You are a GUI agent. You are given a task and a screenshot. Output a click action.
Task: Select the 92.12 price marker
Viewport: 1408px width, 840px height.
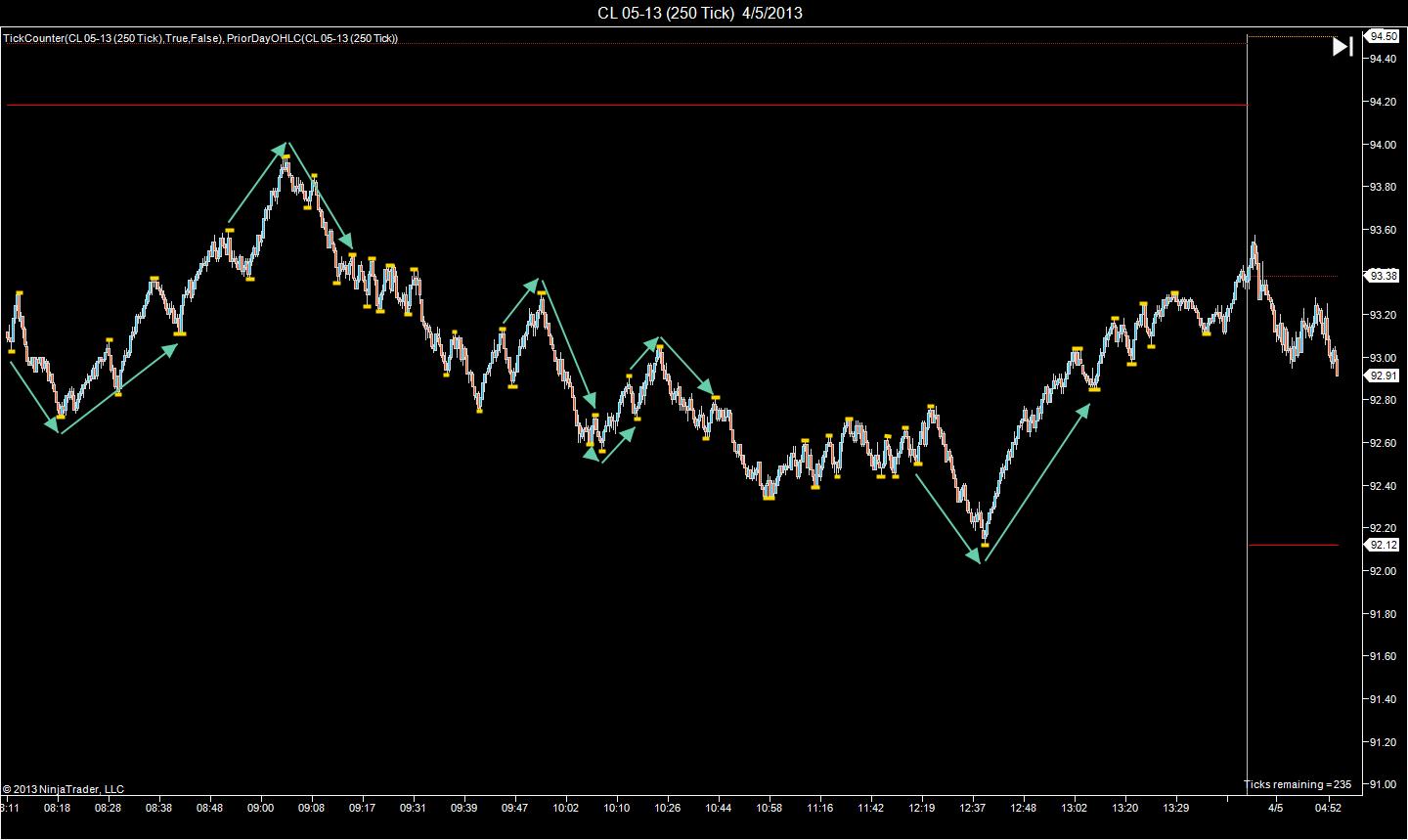[1383, 545]
